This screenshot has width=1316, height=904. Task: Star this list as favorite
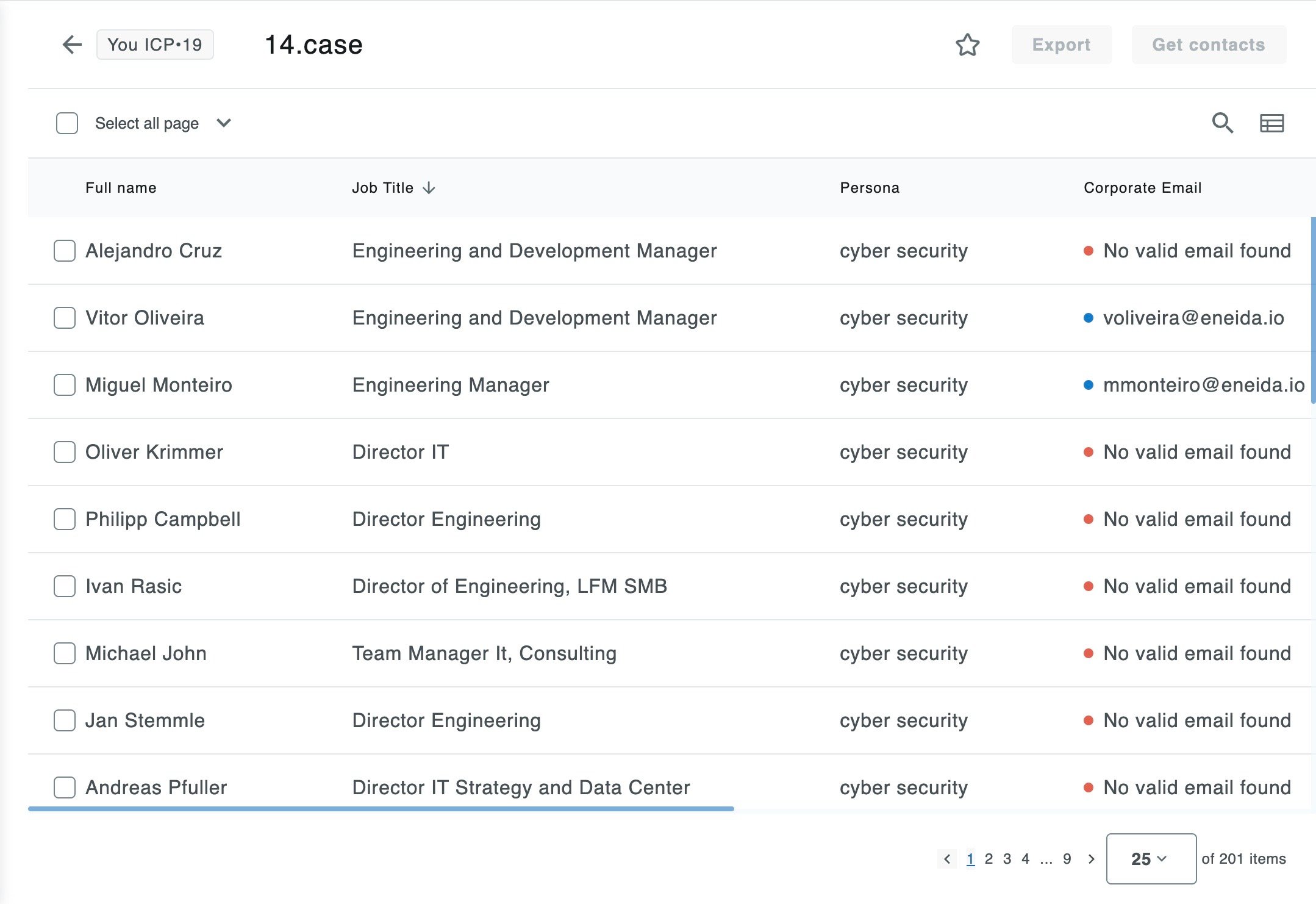point(967,45)
